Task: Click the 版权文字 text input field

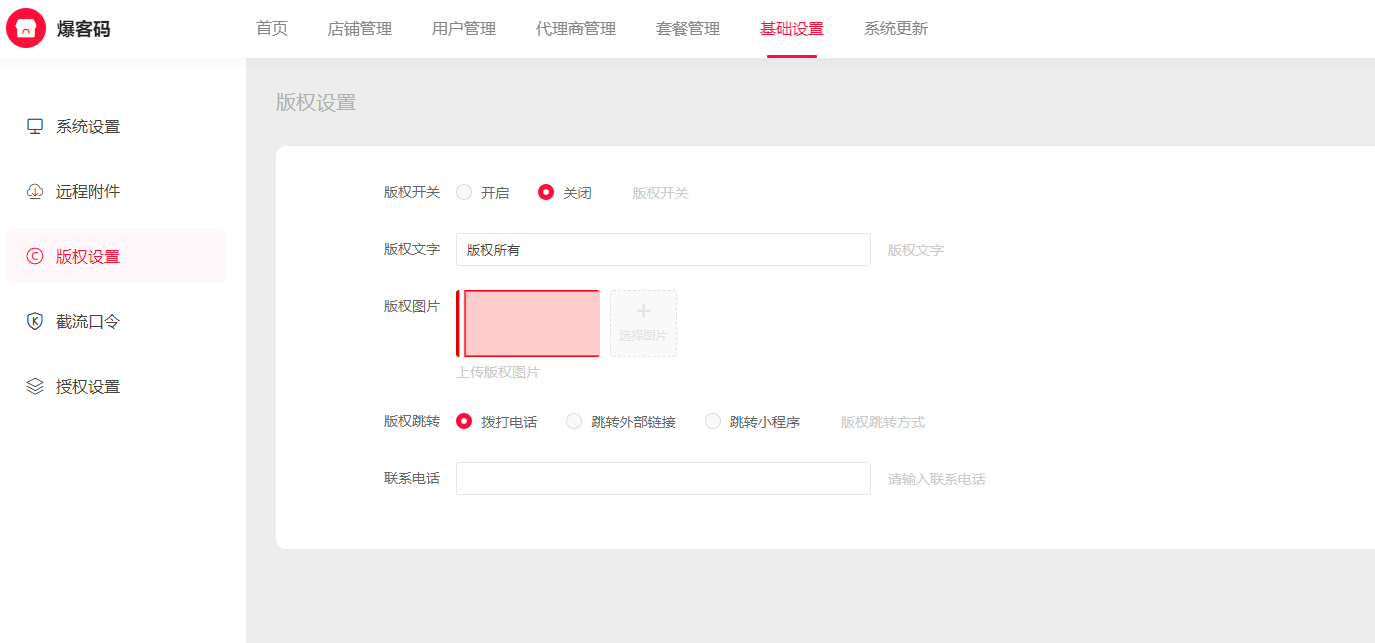Action: coord(663,250)
